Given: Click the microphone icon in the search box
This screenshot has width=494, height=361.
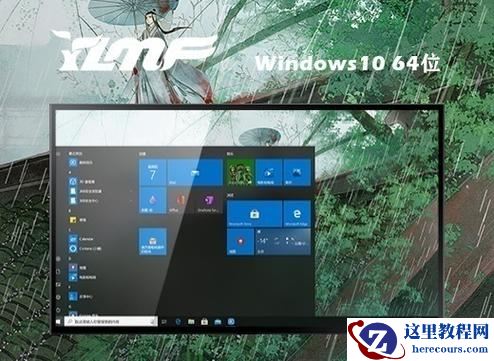Looking at the screenshot, I should 153,322.
